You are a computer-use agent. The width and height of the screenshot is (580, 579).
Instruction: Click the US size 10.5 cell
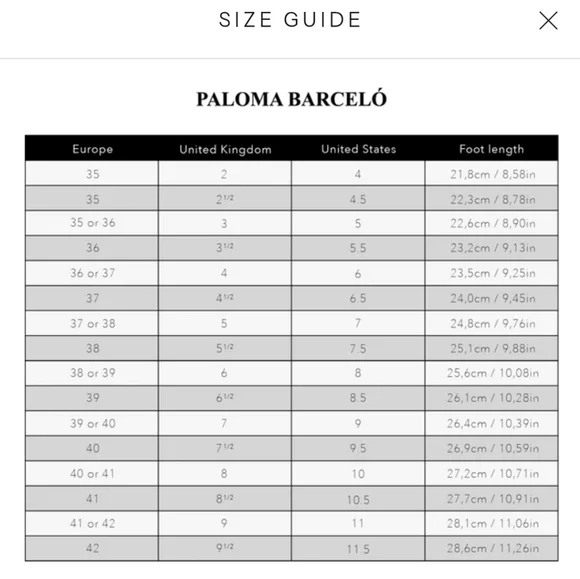pyautogui.click(x=358, y=499)
